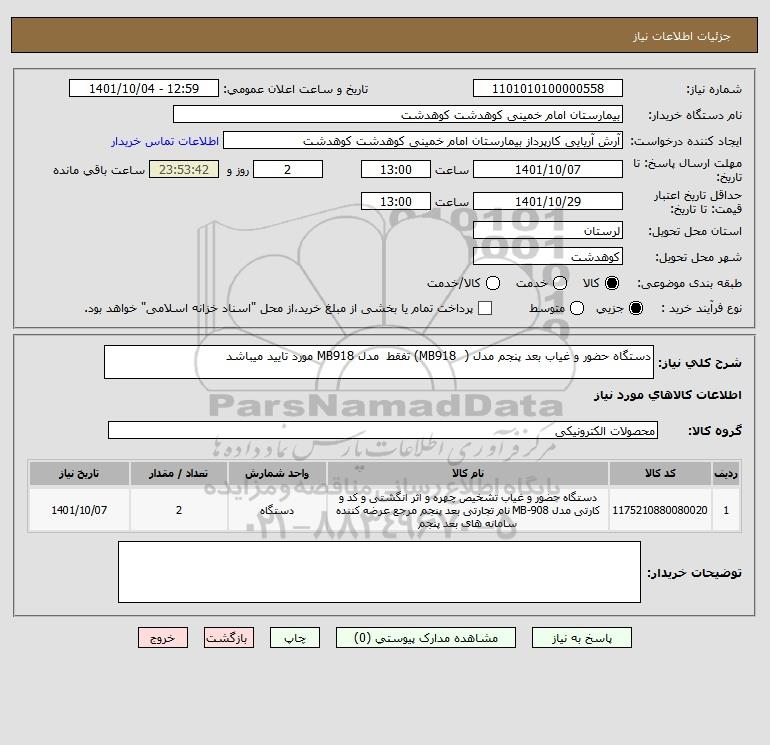Screen dimensions: 770x745
Task: Select the کالا/خدمت radio button
Action: coord(493,283)
